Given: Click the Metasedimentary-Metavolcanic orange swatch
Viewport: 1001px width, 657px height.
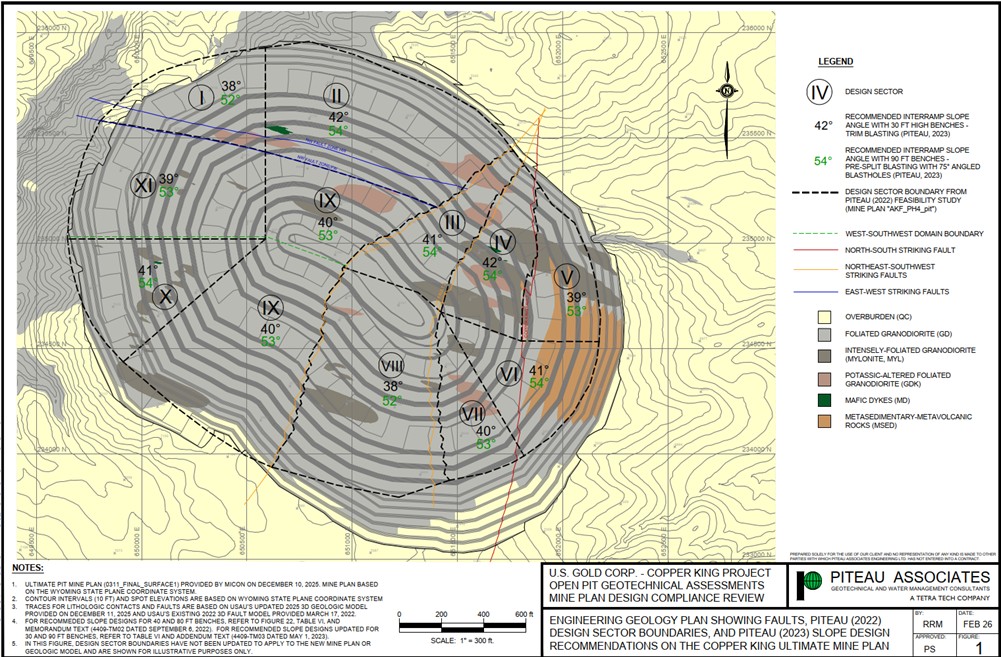Looking at the screenshot, I should (x=825, y=421).
